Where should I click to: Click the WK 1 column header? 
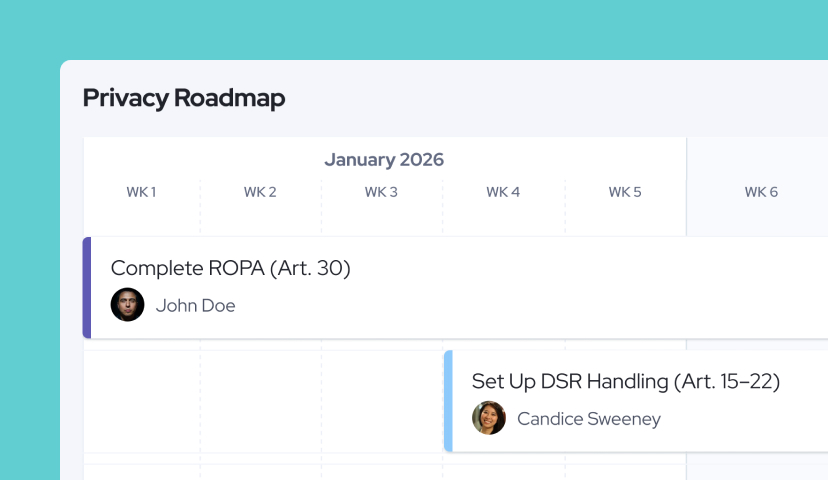coord(141,192)
